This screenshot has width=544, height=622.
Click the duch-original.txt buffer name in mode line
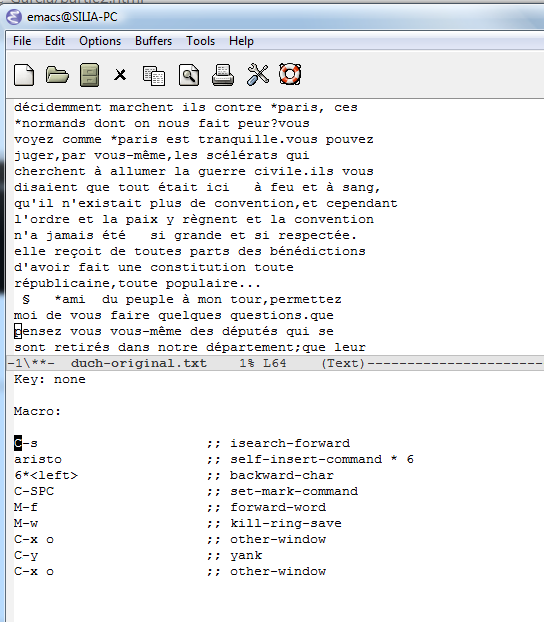[139, 363]
